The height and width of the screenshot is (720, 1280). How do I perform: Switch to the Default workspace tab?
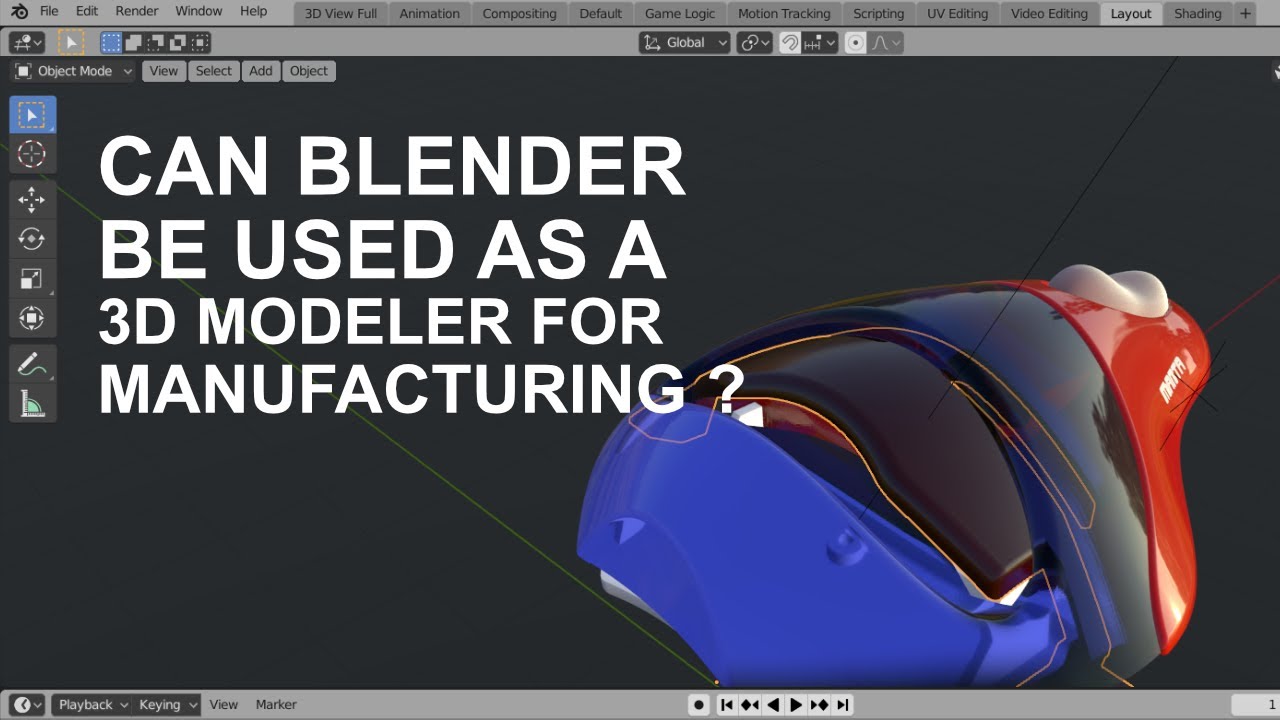click(x=601, y=14)
